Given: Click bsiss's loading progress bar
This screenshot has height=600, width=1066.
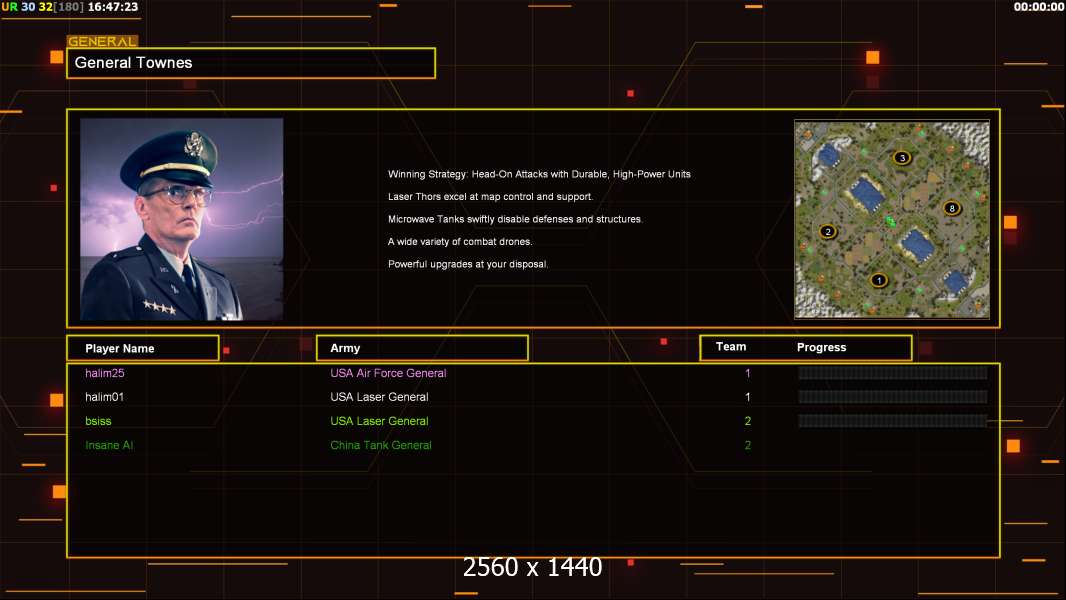Looking at the screenshot, I should (892, 421).
